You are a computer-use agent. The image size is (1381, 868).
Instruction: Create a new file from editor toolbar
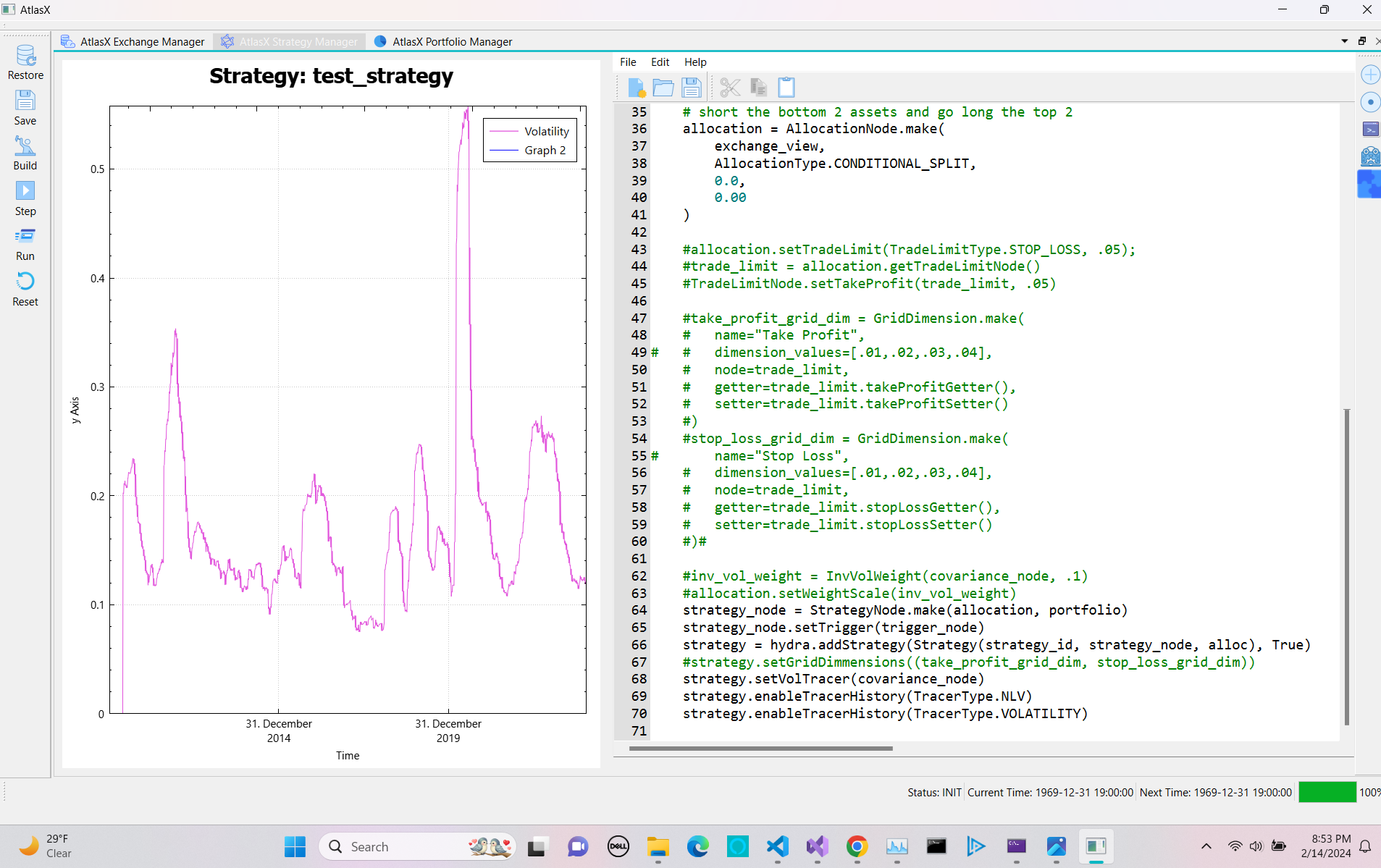tap(636, 88)
